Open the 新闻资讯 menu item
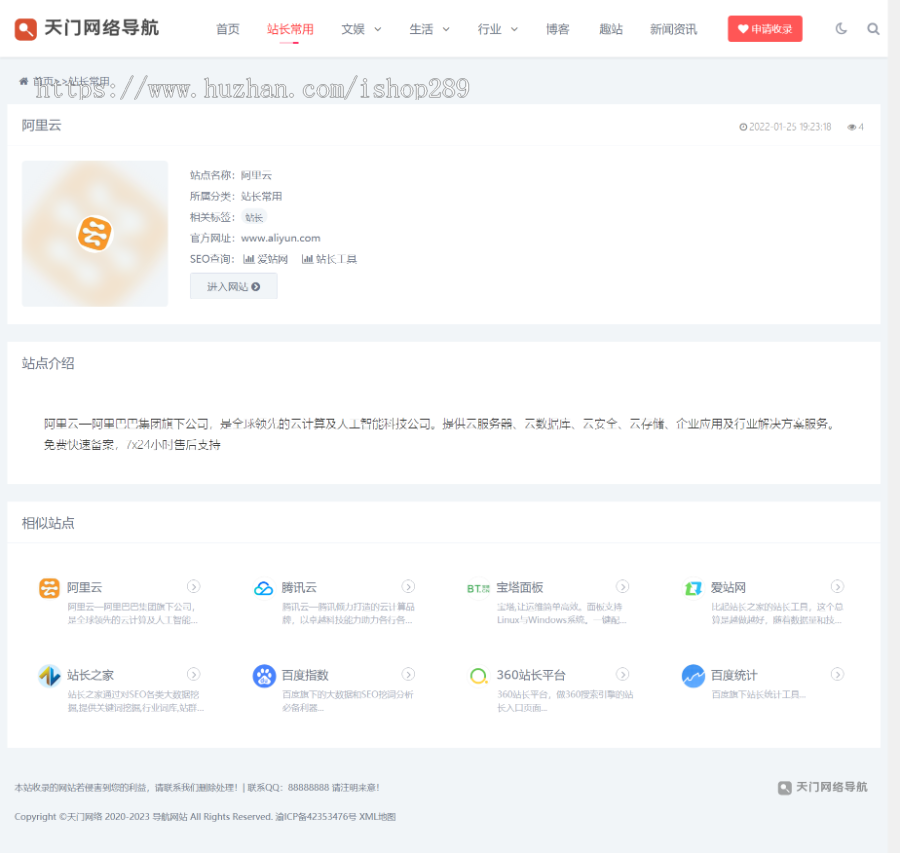Viewport: 900px width, 853px height. [673, 29]
